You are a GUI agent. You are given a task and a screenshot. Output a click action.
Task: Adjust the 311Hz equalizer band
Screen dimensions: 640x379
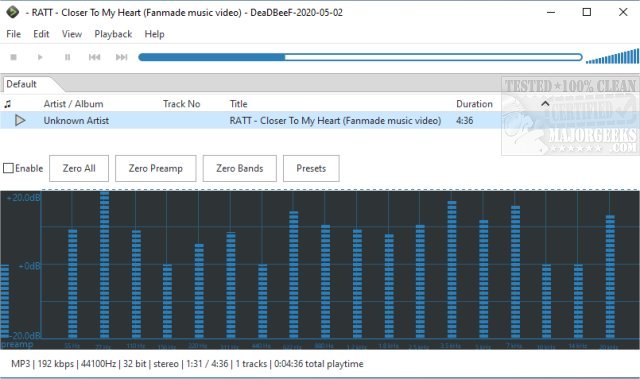[x=231, y=285]
